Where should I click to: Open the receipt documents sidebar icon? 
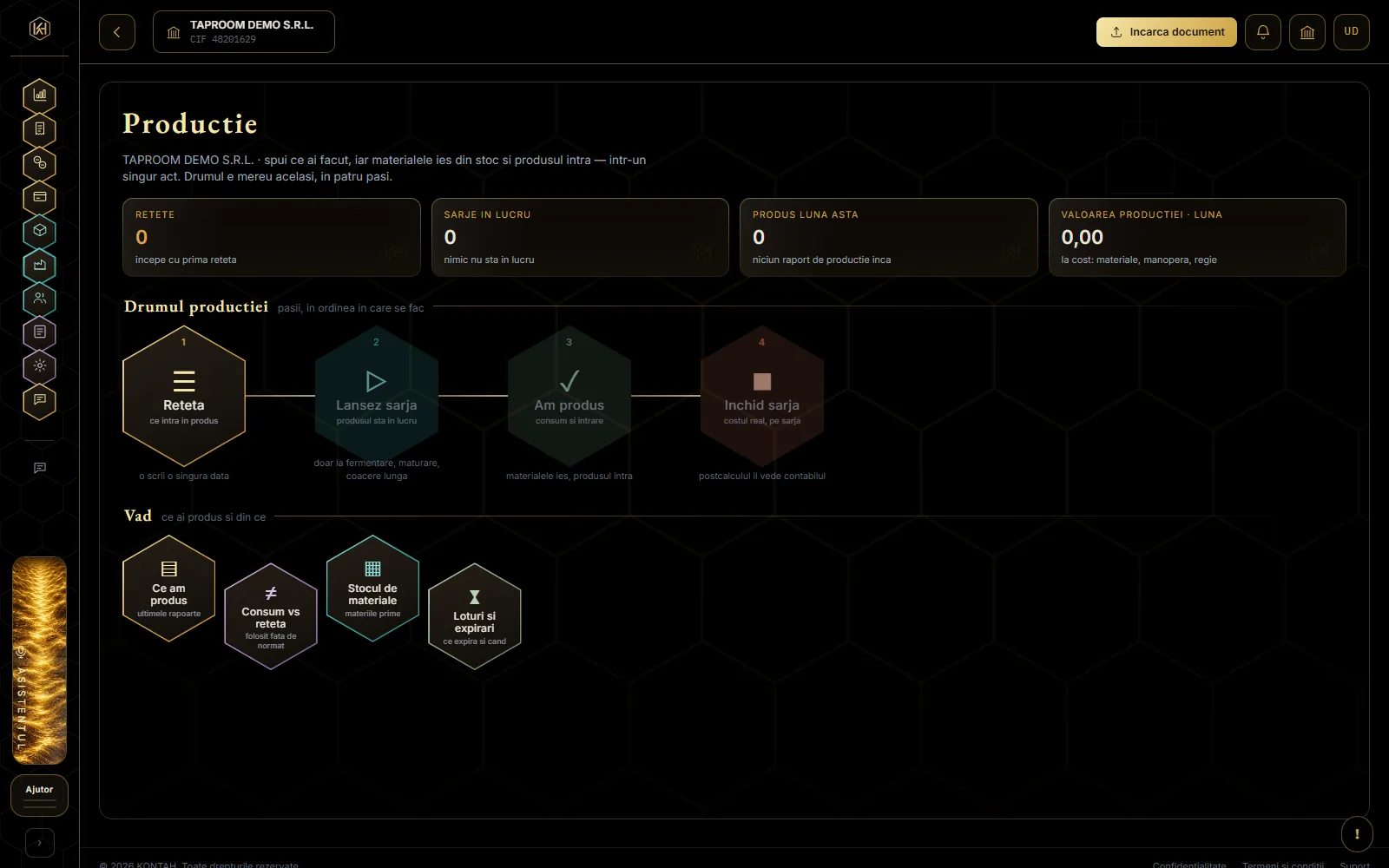[x=40, y=129]
